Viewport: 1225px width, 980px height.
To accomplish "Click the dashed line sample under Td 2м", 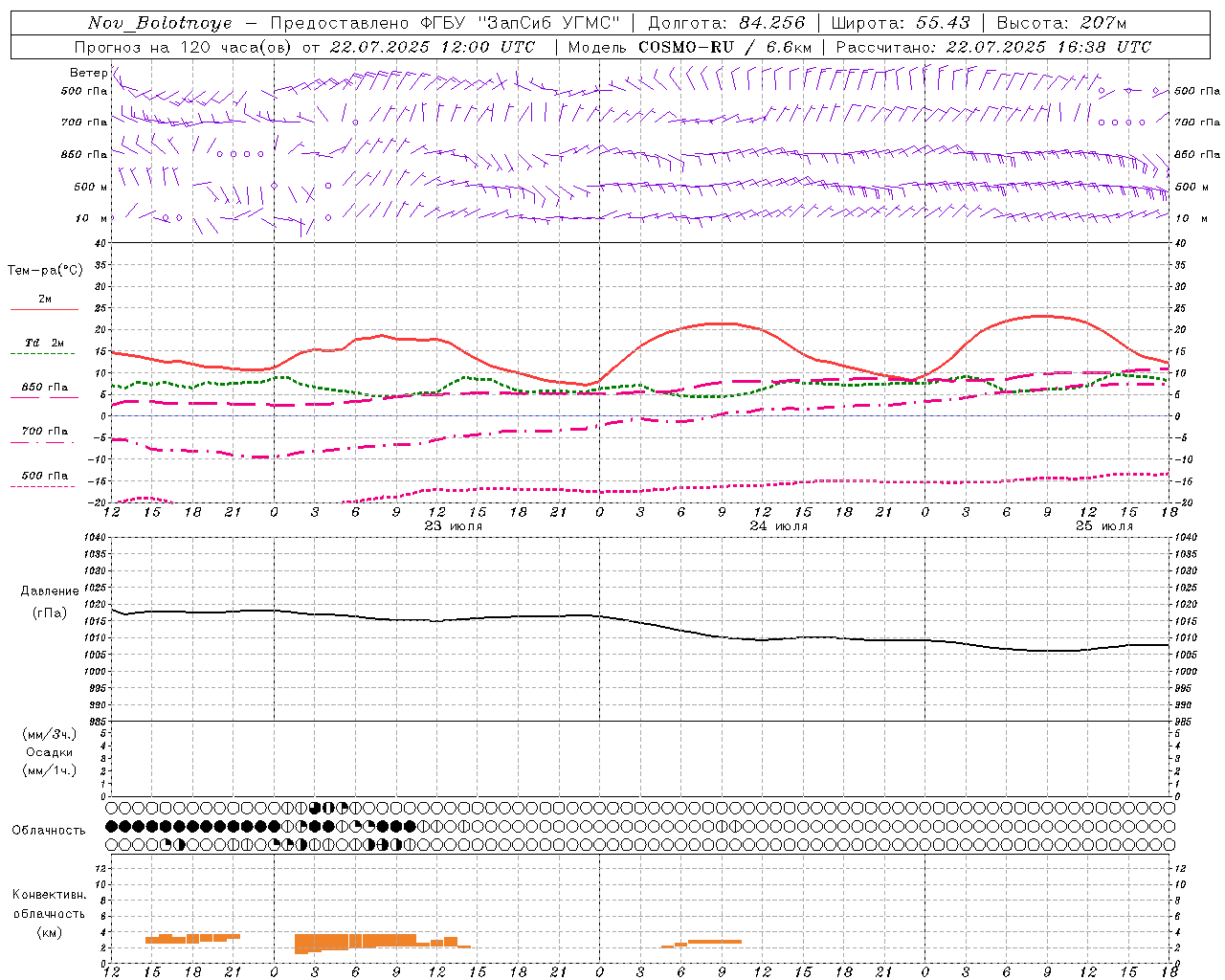I will pos(43,354).
